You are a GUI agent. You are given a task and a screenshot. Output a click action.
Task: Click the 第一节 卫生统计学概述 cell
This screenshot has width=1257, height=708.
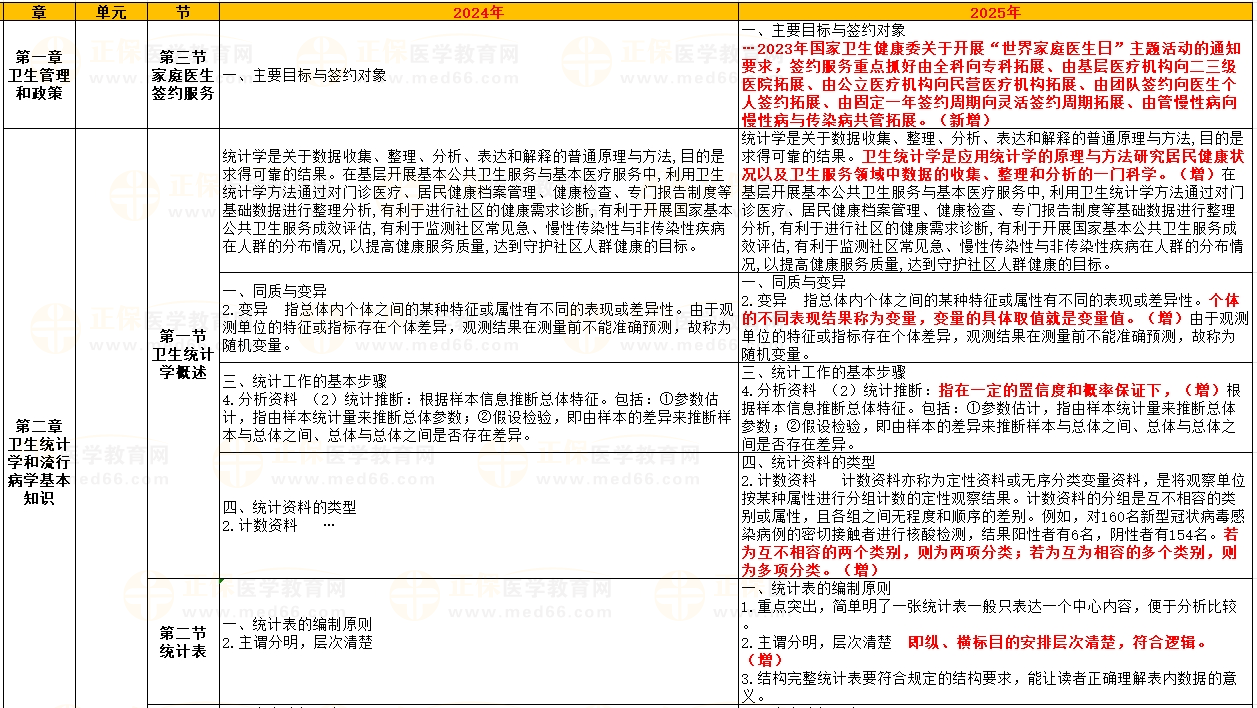click(183, 352)
